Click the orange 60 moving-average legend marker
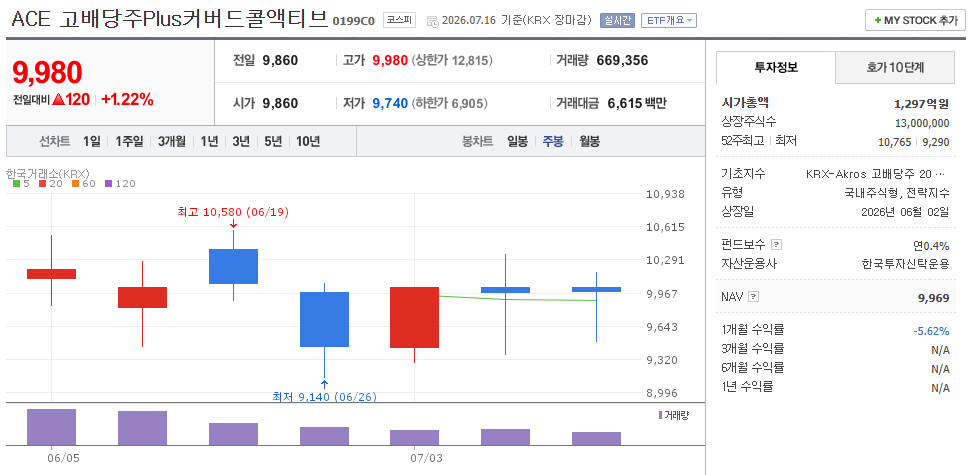The image size is (970, 475). [x=75, y=184]
